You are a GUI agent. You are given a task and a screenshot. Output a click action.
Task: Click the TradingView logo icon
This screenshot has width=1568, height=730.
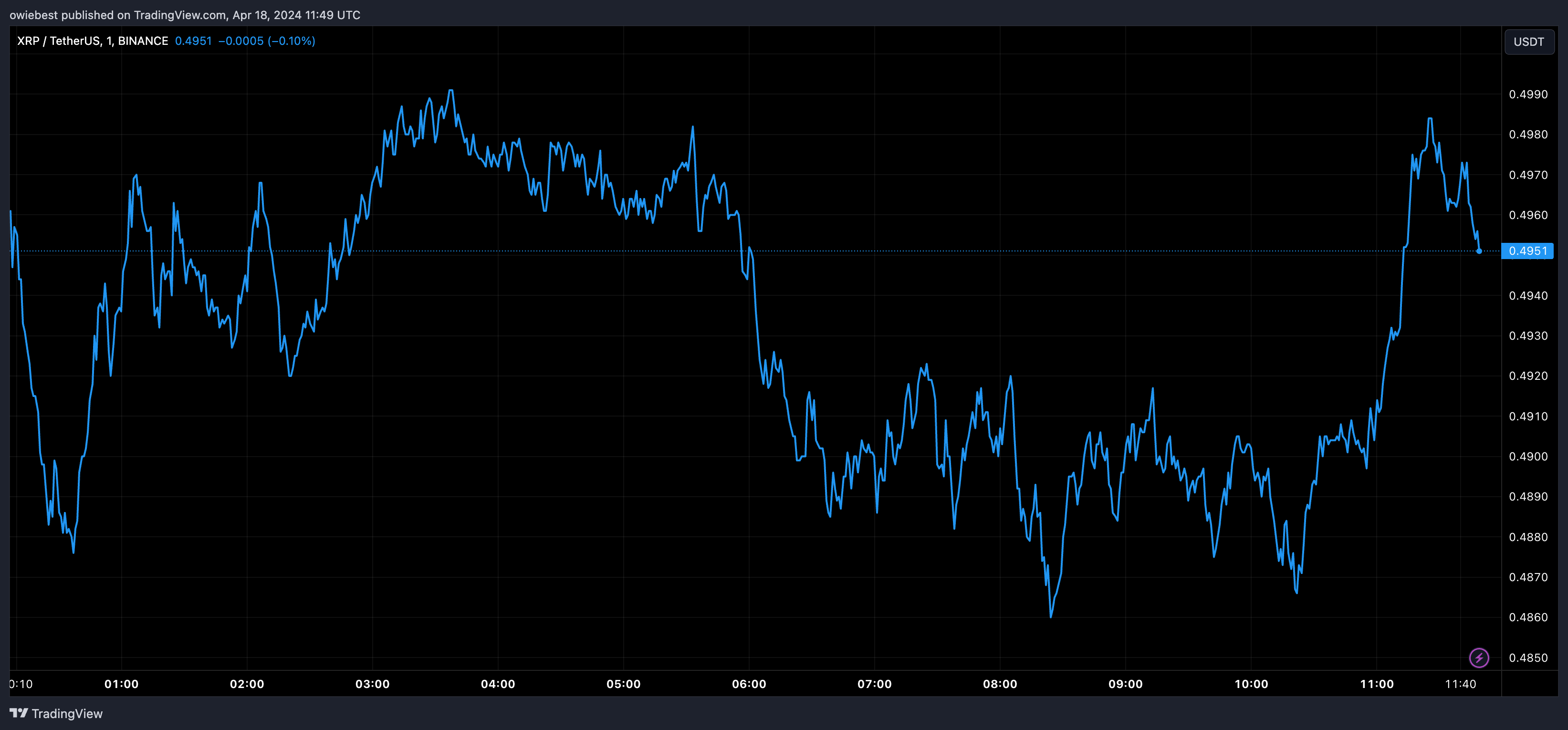[18, 713]
